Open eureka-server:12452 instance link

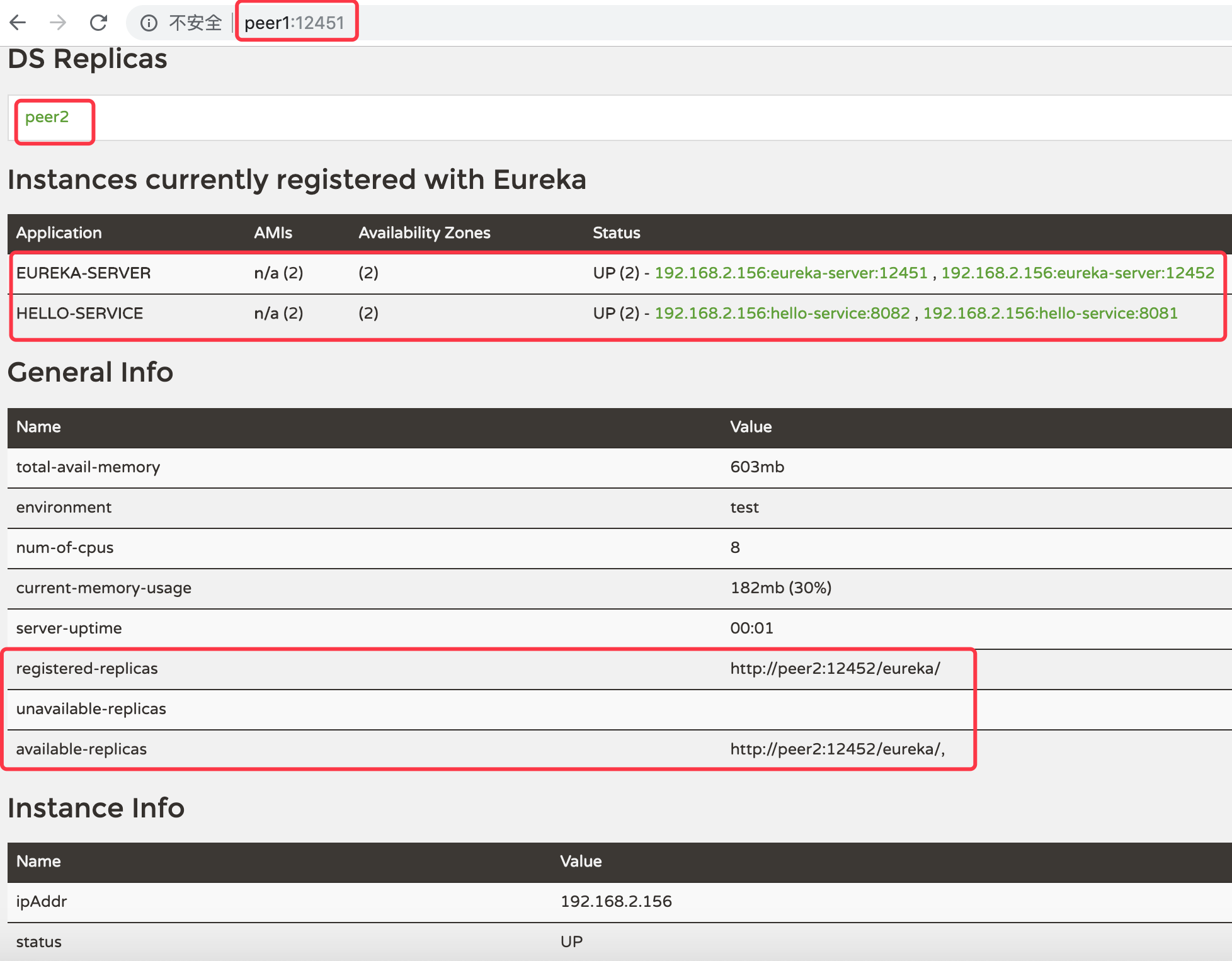pyautogui.click(x=1077, y=273)
